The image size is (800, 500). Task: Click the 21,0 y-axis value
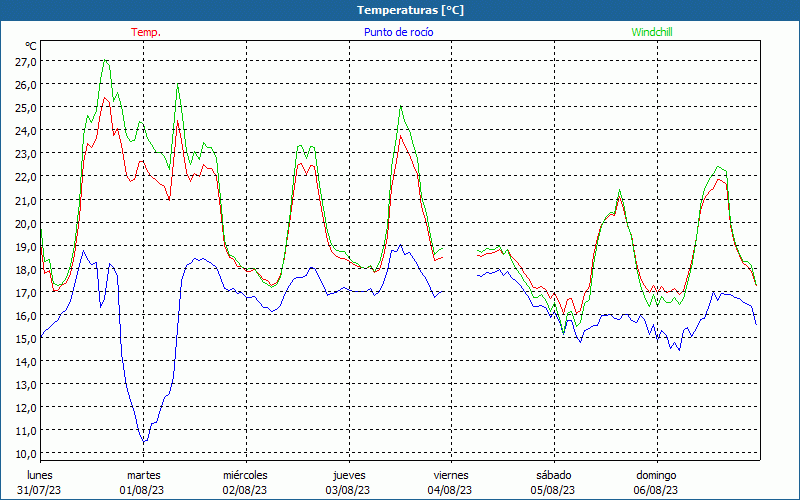(x=27, y=201)
